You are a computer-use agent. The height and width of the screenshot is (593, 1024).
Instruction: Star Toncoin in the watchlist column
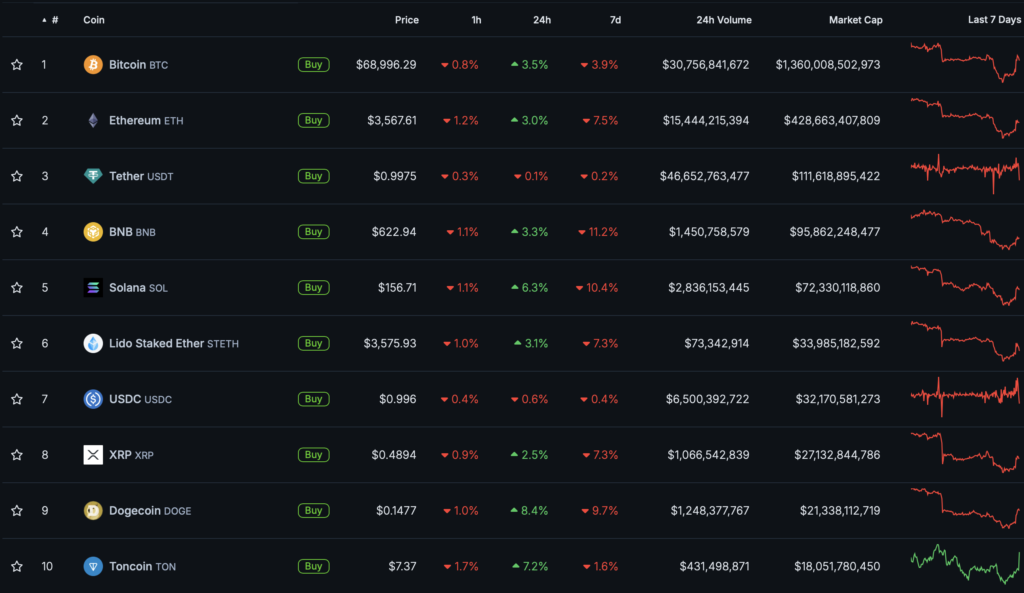point(17,567)
